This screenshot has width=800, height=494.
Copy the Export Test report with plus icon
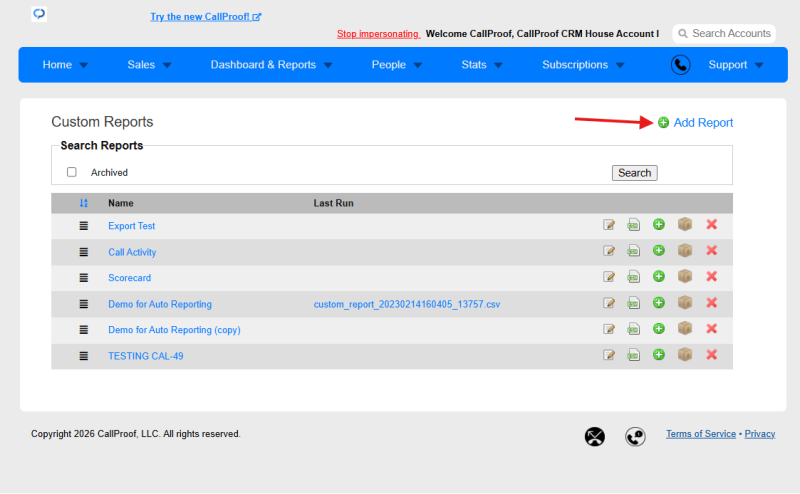pos(659,225)
